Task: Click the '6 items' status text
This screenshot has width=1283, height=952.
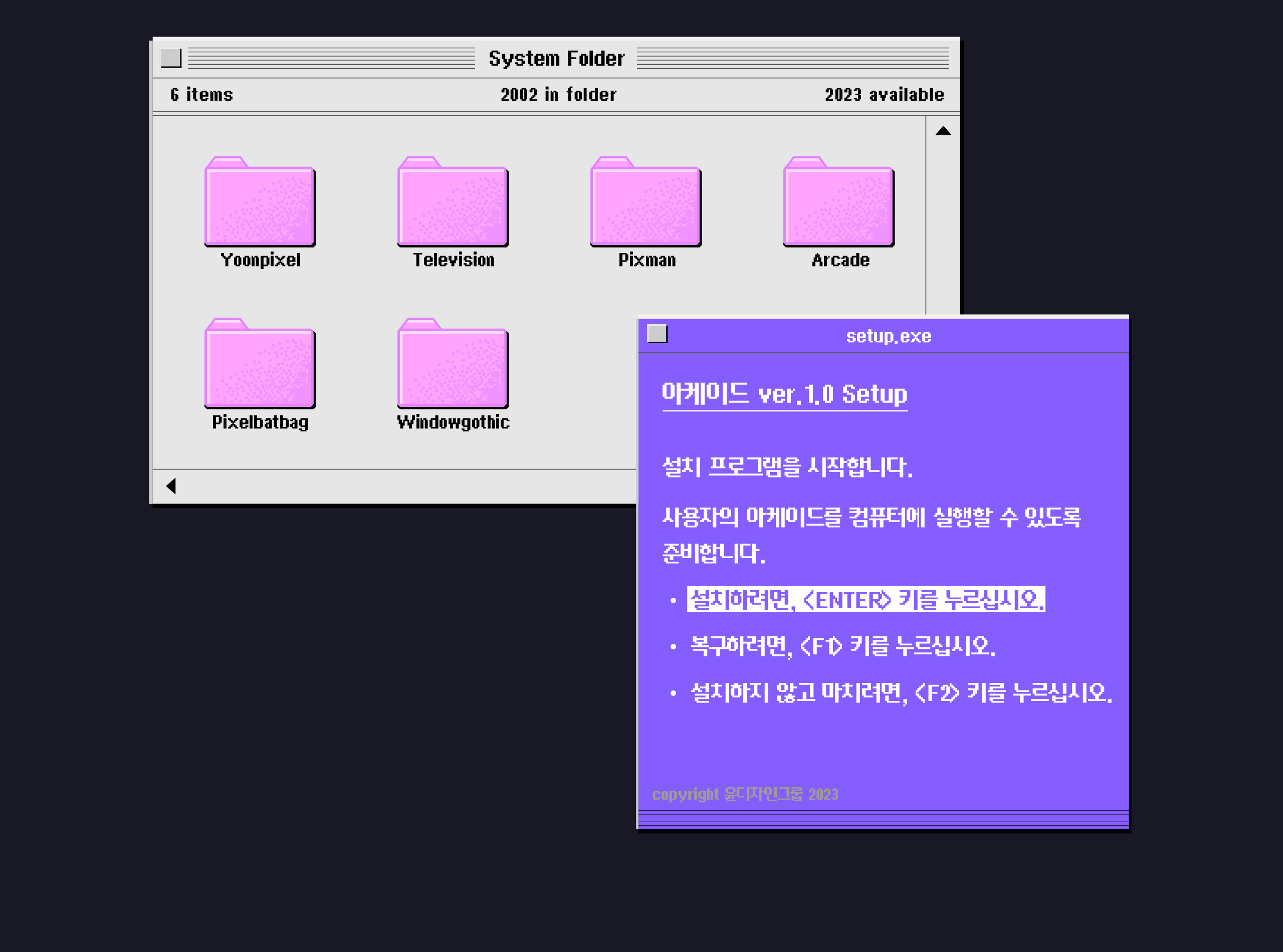Action: click(202, 95)
